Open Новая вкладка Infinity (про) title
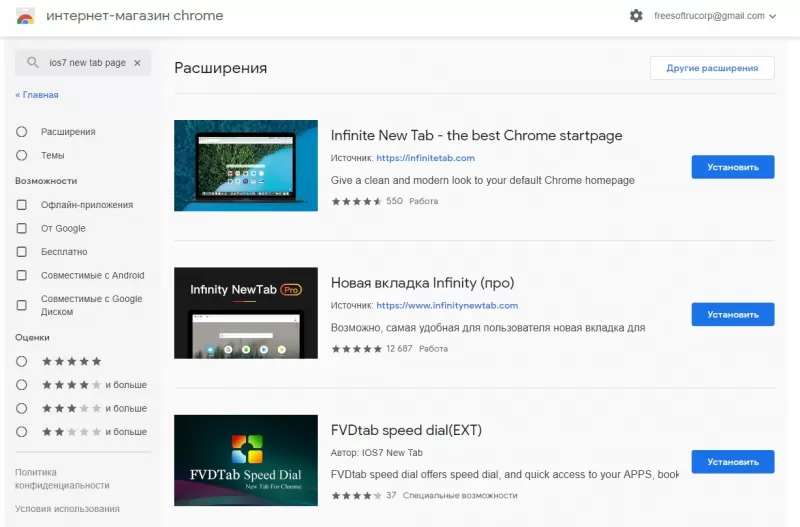 tap(422, 283)
